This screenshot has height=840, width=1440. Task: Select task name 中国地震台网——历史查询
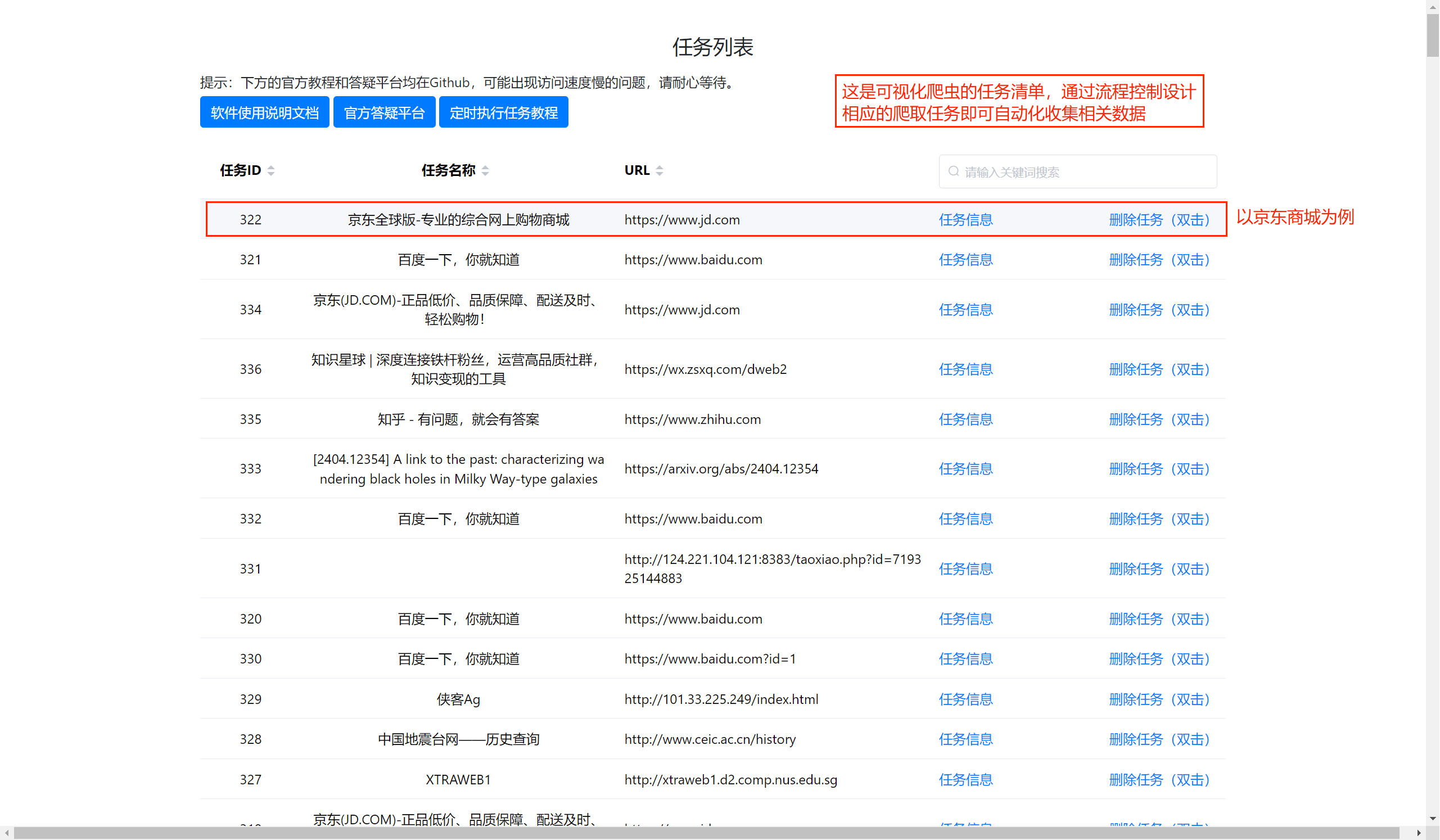[x=458, y=739]
